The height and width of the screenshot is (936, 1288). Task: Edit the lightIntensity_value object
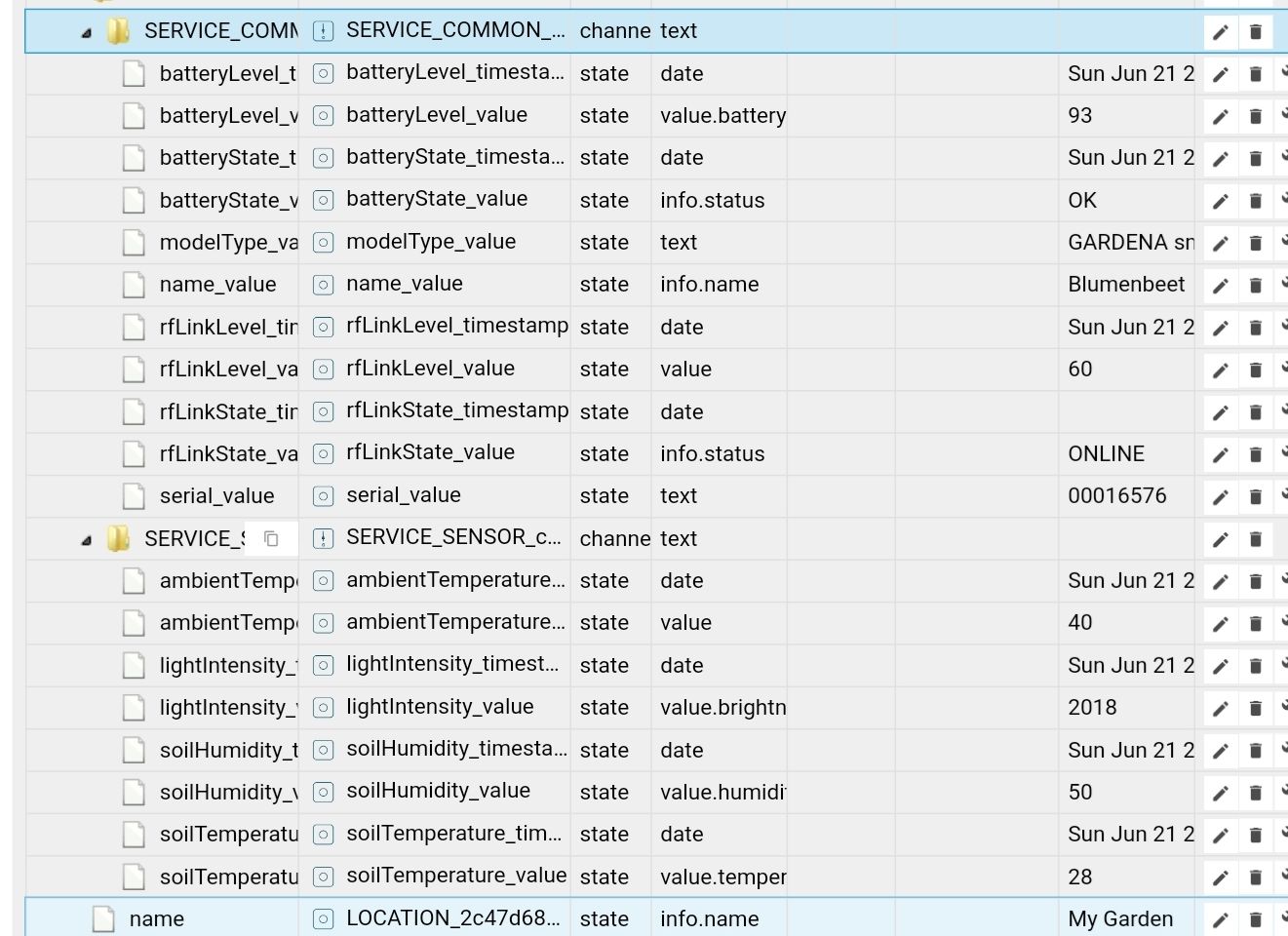1221,708
